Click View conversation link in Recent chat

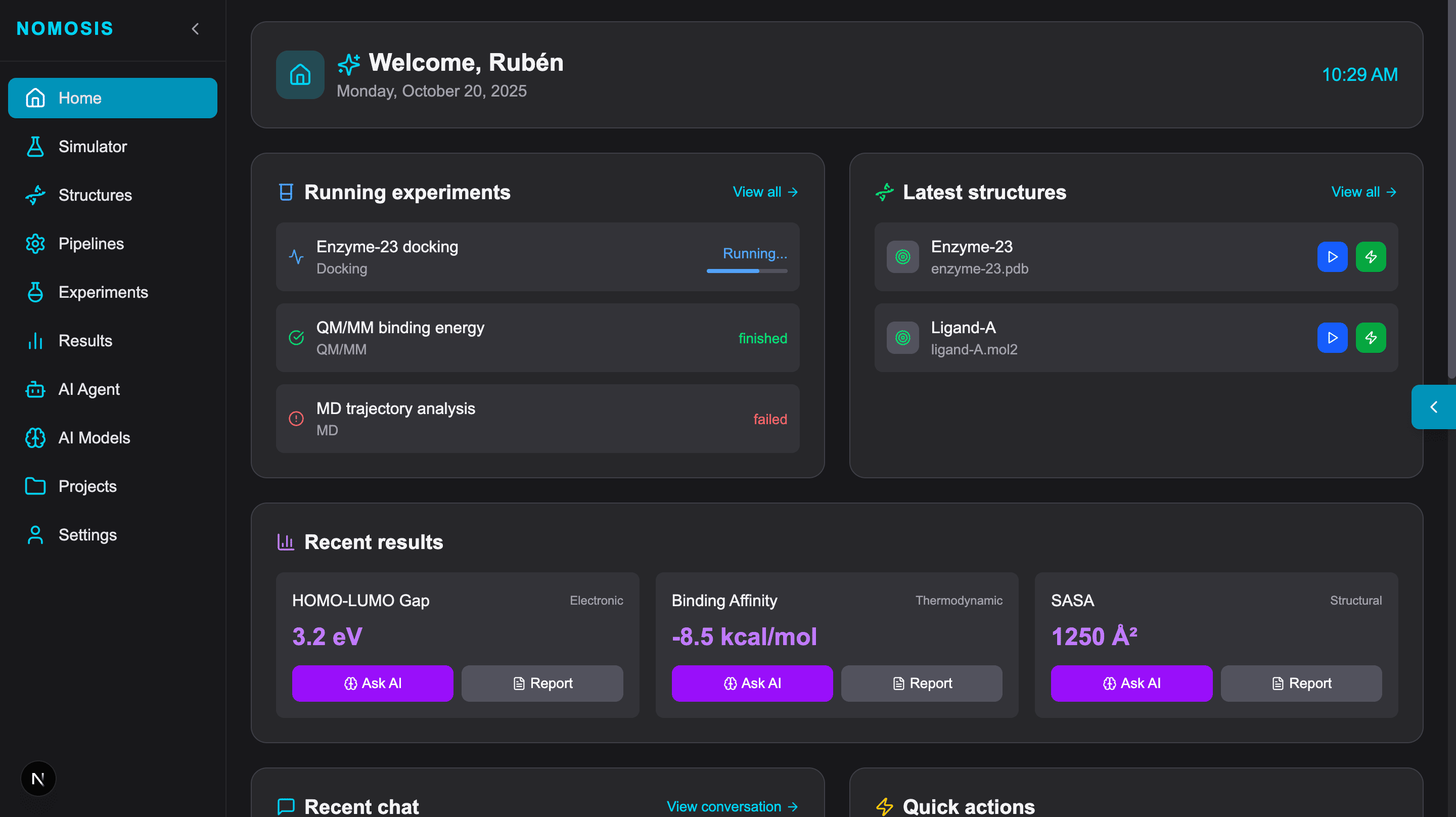coord(732,806)
